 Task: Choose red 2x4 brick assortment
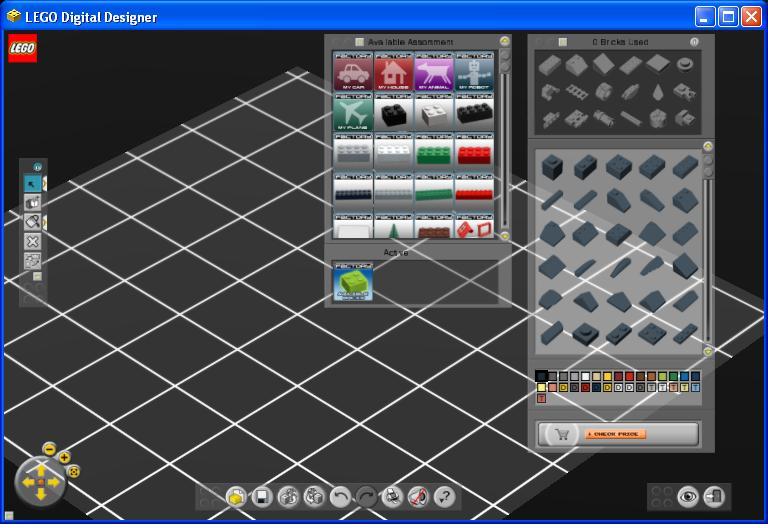pos(474,152)
